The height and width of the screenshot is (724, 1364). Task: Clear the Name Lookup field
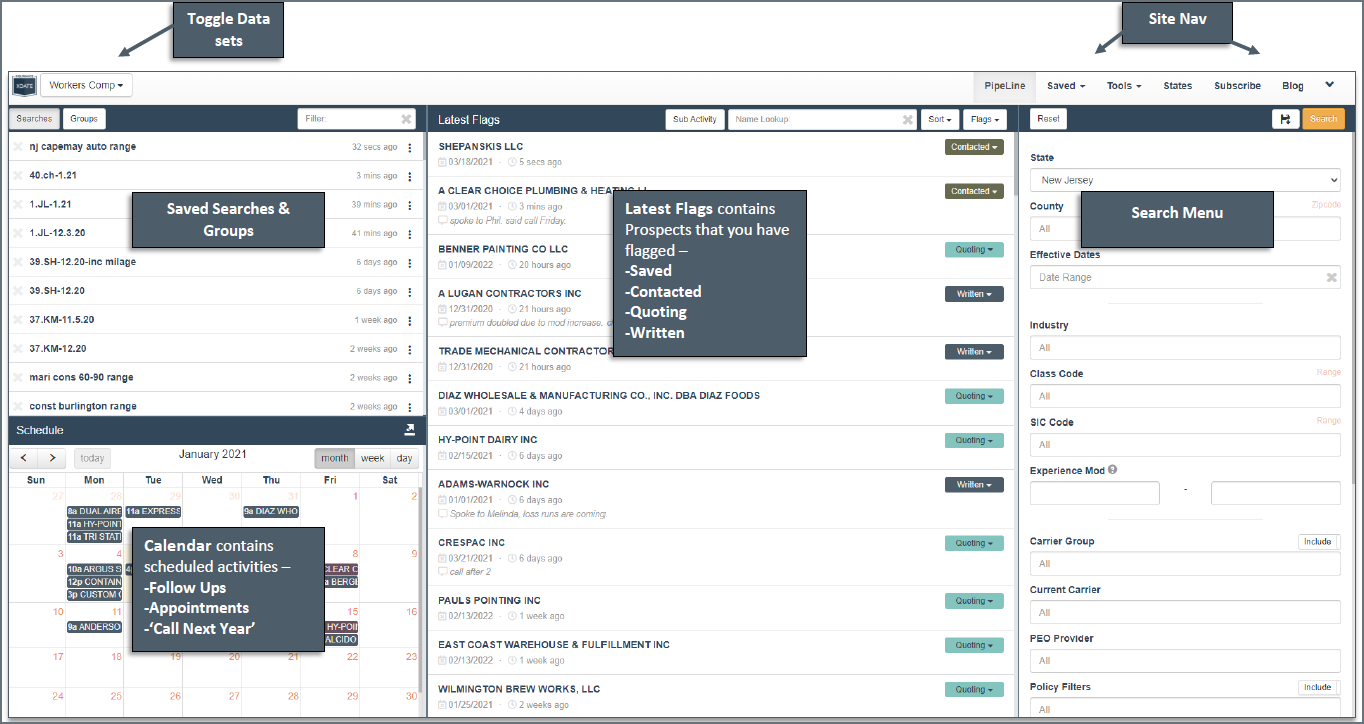[908, 119]
